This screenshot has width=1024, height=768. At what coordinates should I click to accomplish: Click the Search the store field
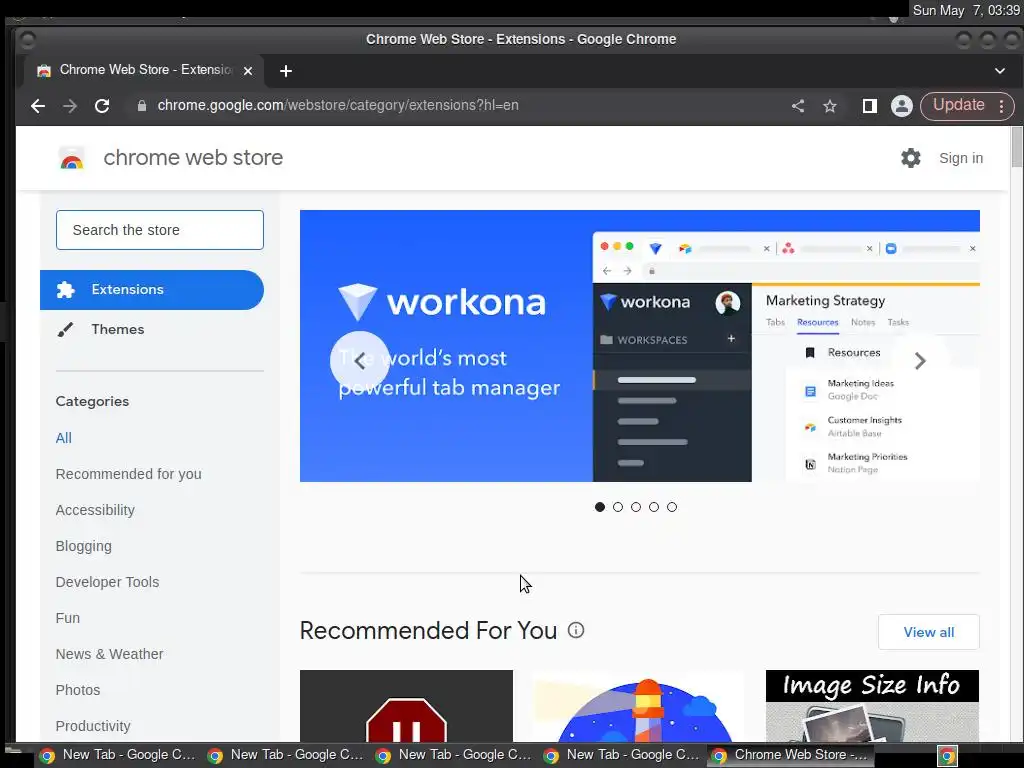tap(160, 230)
